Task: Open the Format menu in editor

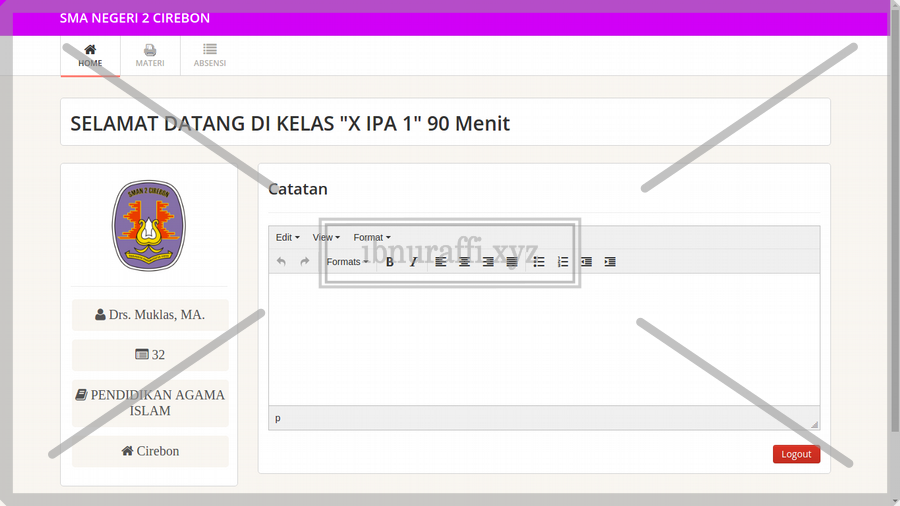Action: (x=372, y=237)
